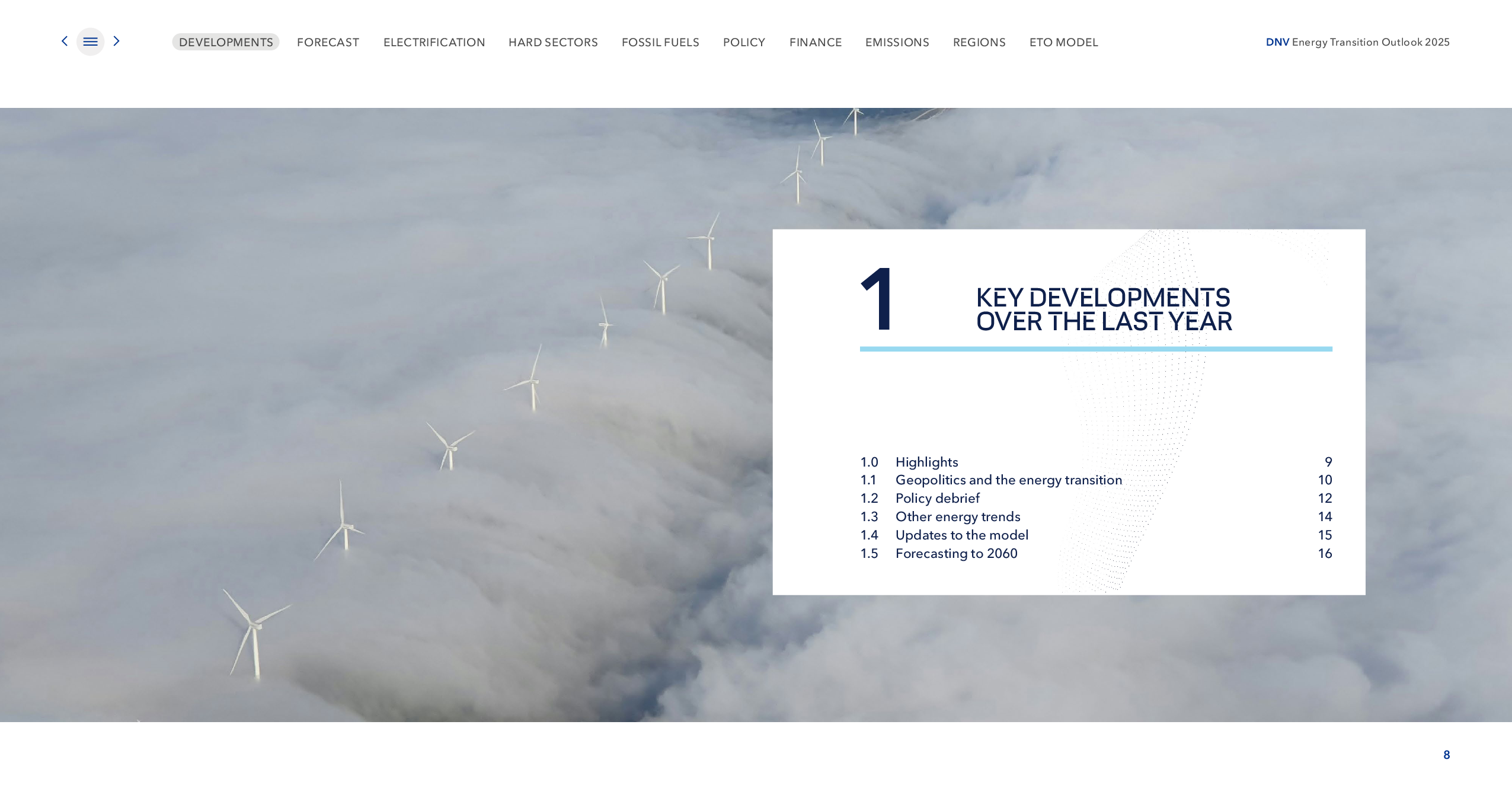Open 1.0 Highlights entry
This screenshot has width=1512, height=798.
[x=926, y=462]
